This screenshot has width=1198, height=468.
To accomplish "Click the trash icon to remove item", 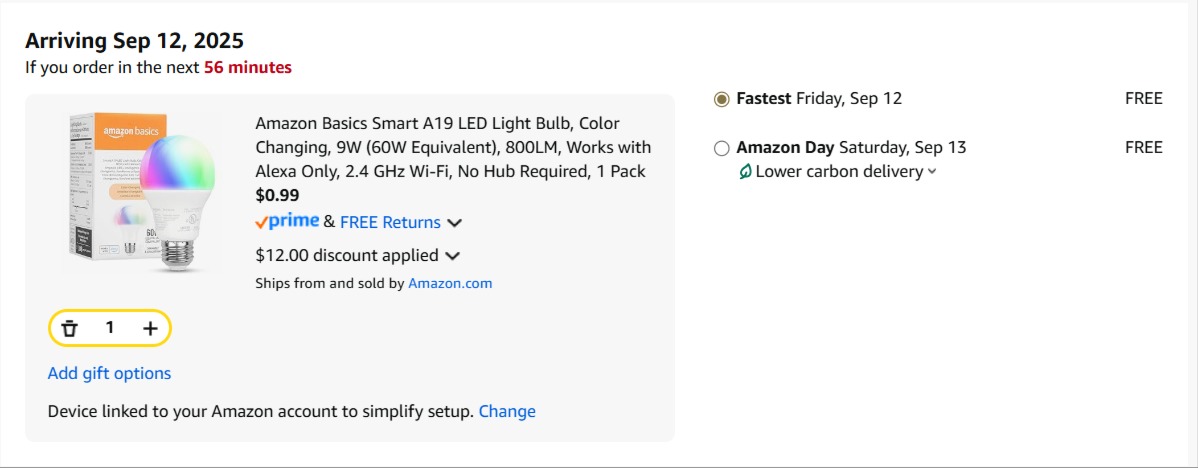I will (x=69, y=328).
